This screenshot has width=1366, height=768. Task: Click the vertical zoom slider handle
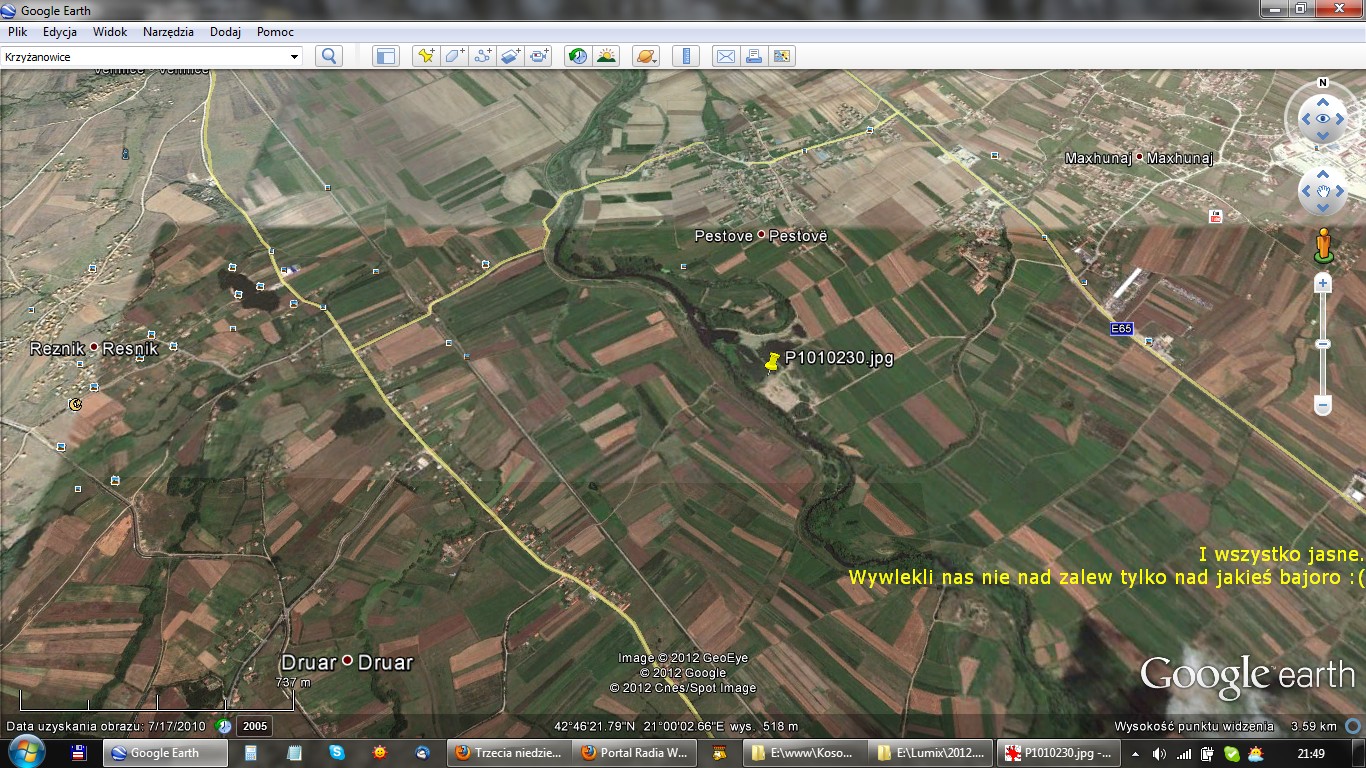coord(1323,344)
